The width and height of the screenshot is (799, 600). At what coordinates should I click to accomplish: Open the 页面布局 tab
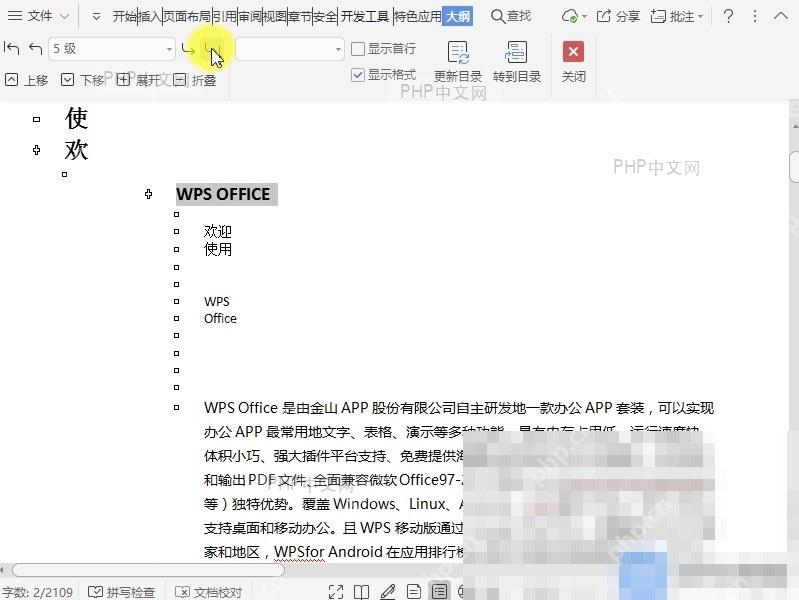coord(187,16)
